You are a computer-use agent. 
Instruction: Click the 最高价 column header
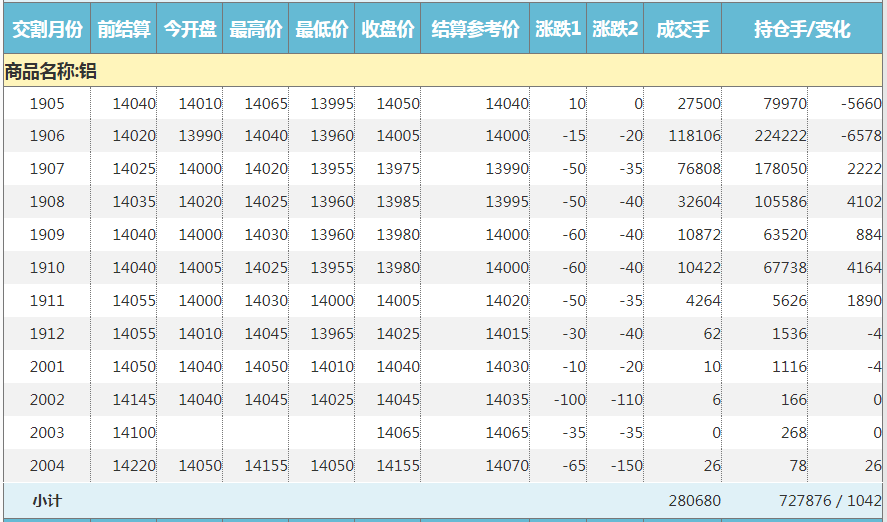tap(256, 30)
